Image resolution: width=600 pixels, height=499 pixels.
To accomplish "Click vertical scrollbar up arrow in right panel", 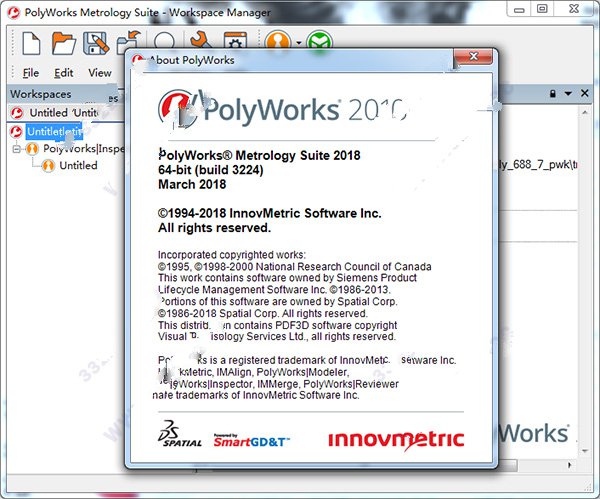I will (x=585, y=113).
